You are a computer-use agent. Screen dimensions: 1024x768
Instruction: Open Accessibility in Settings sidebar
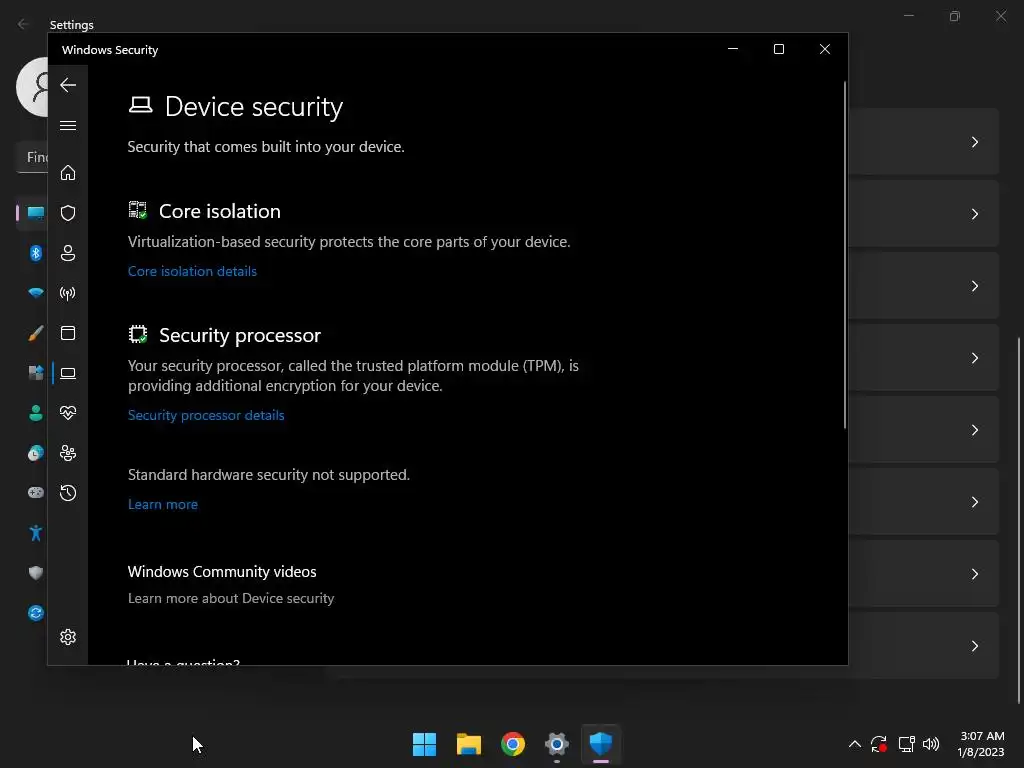35,533
